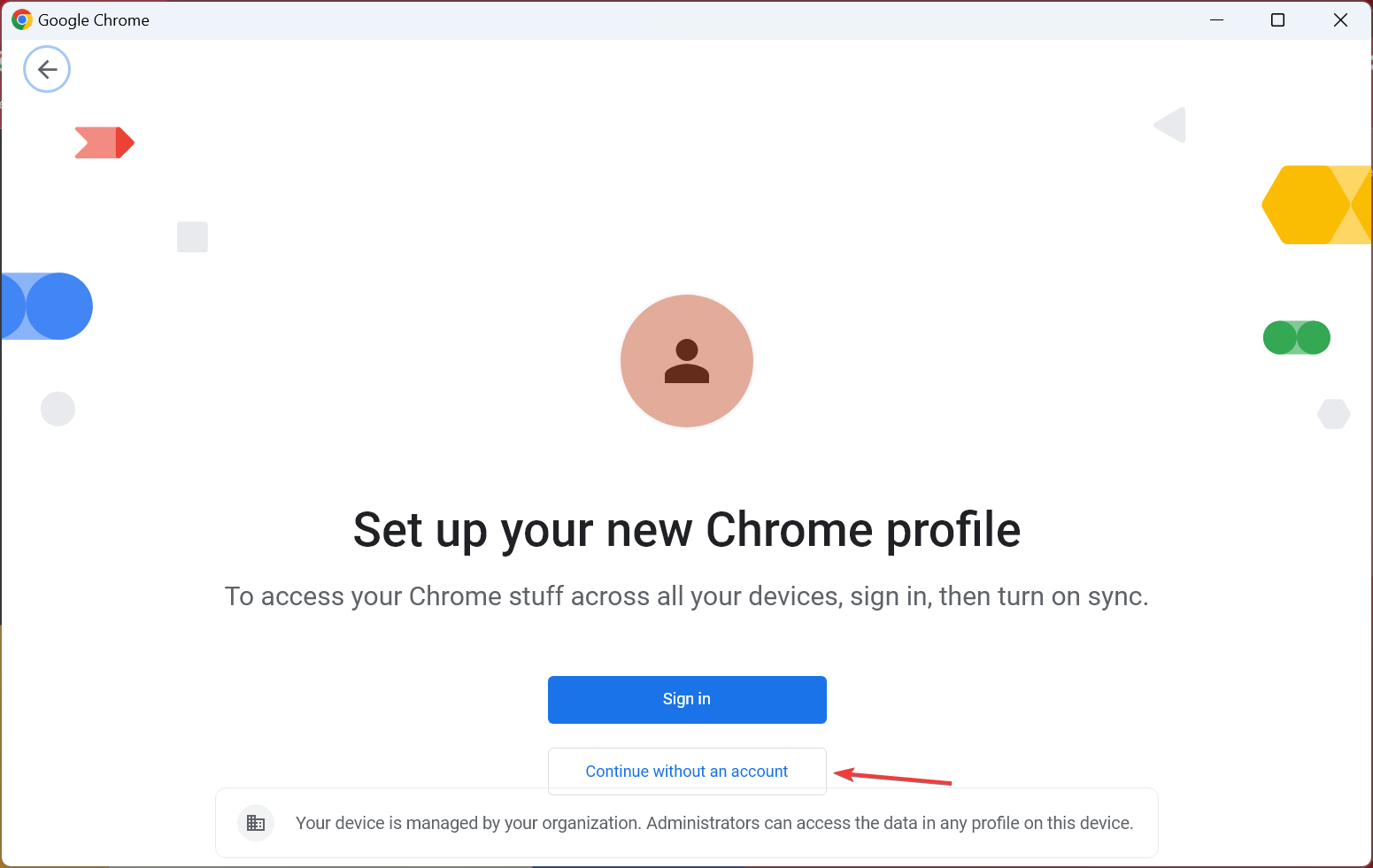Click the blue circles decoration on the left

46,306
